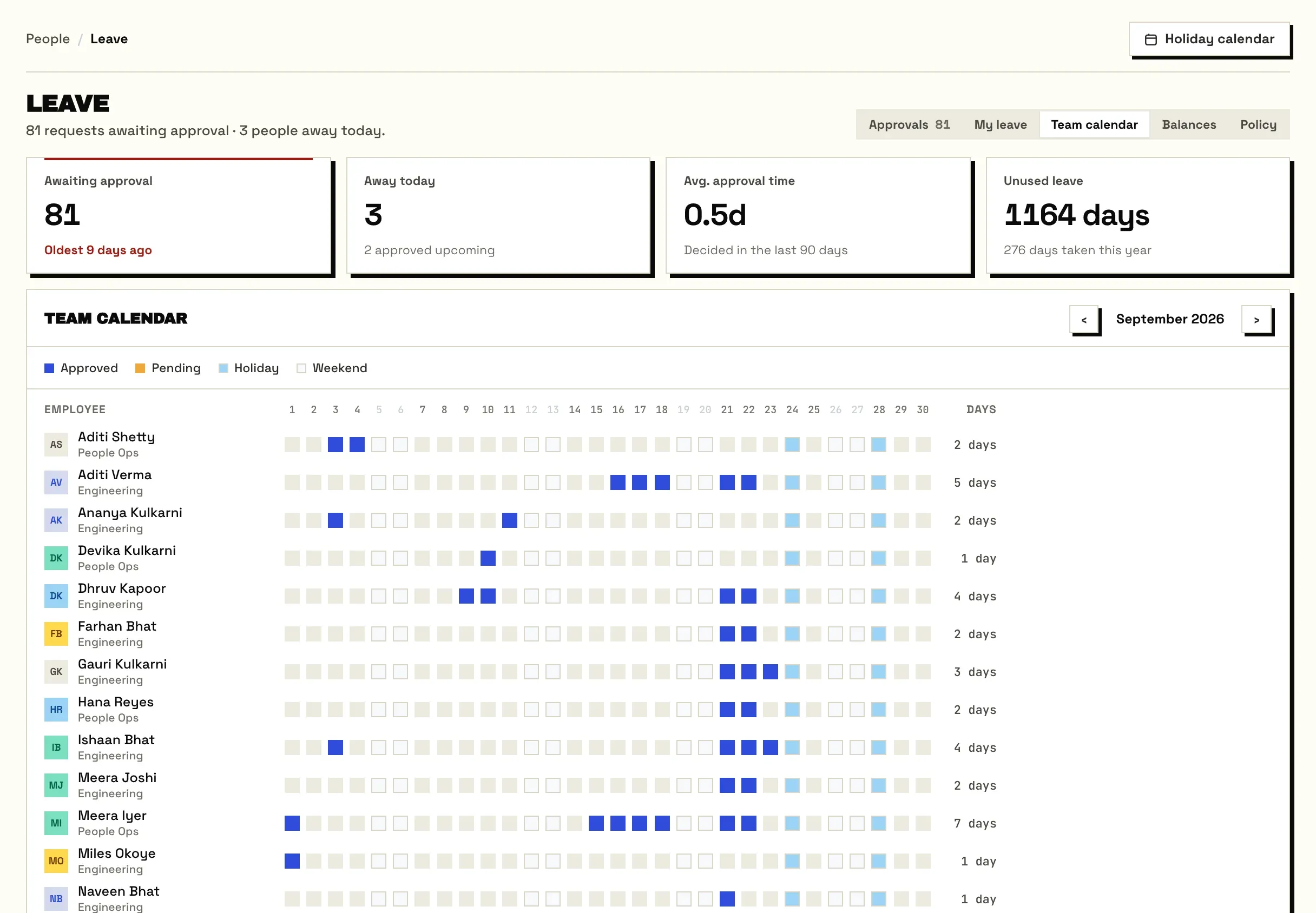Select the Team calendar tab

coord(1094,125)
